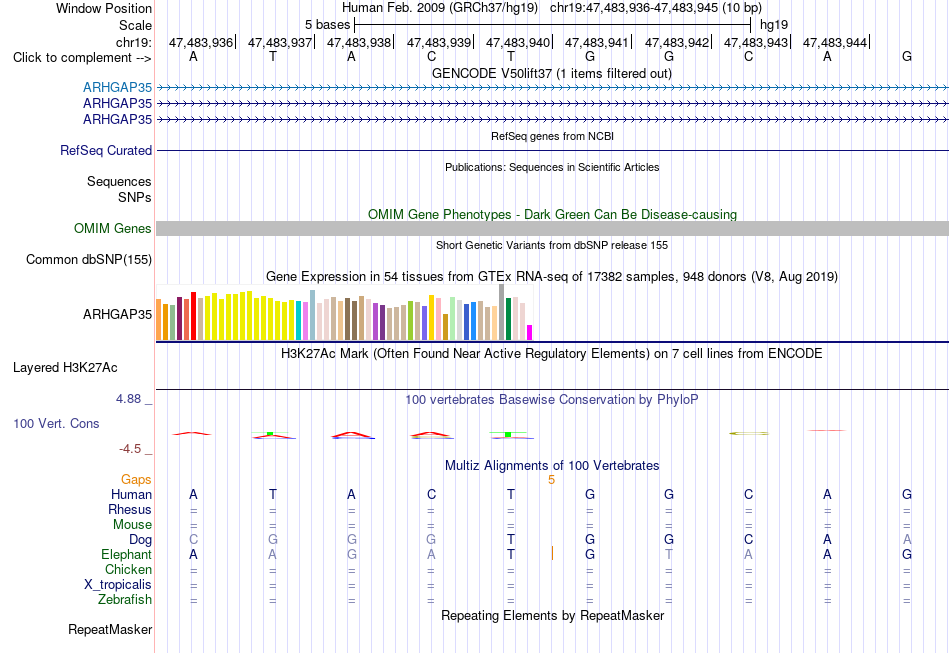Open the 'OMIM Gene Phenotypes' track title

552,214
